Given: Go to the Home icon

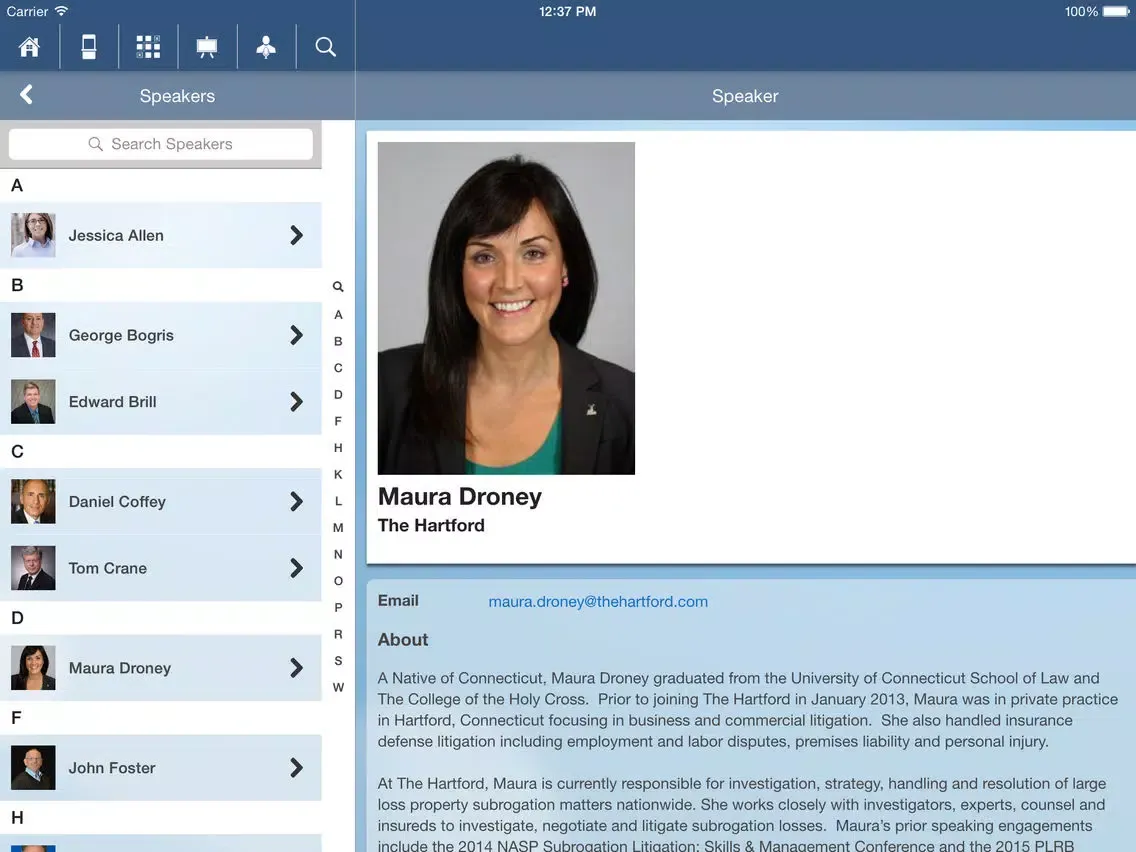Looking at the screenshot, I should [29, 47].
